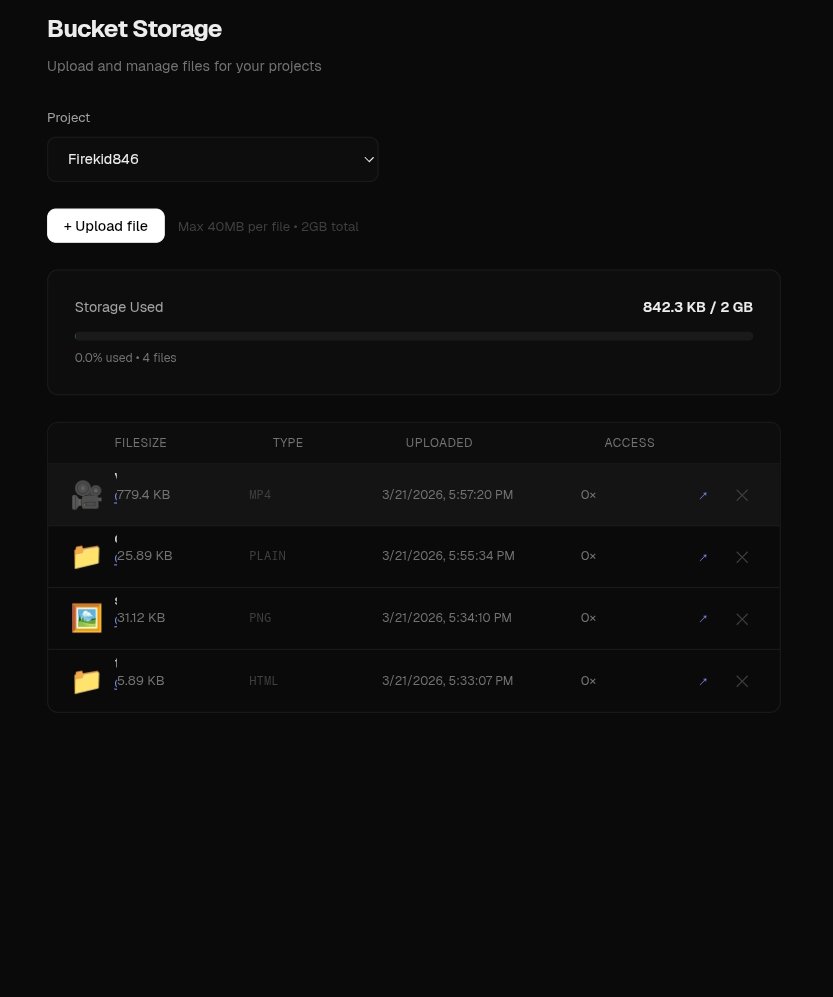The width and height of the screenshot is (833, 997).
Task: Click the folder icon of the HTML file
Action: pos(86,681)
